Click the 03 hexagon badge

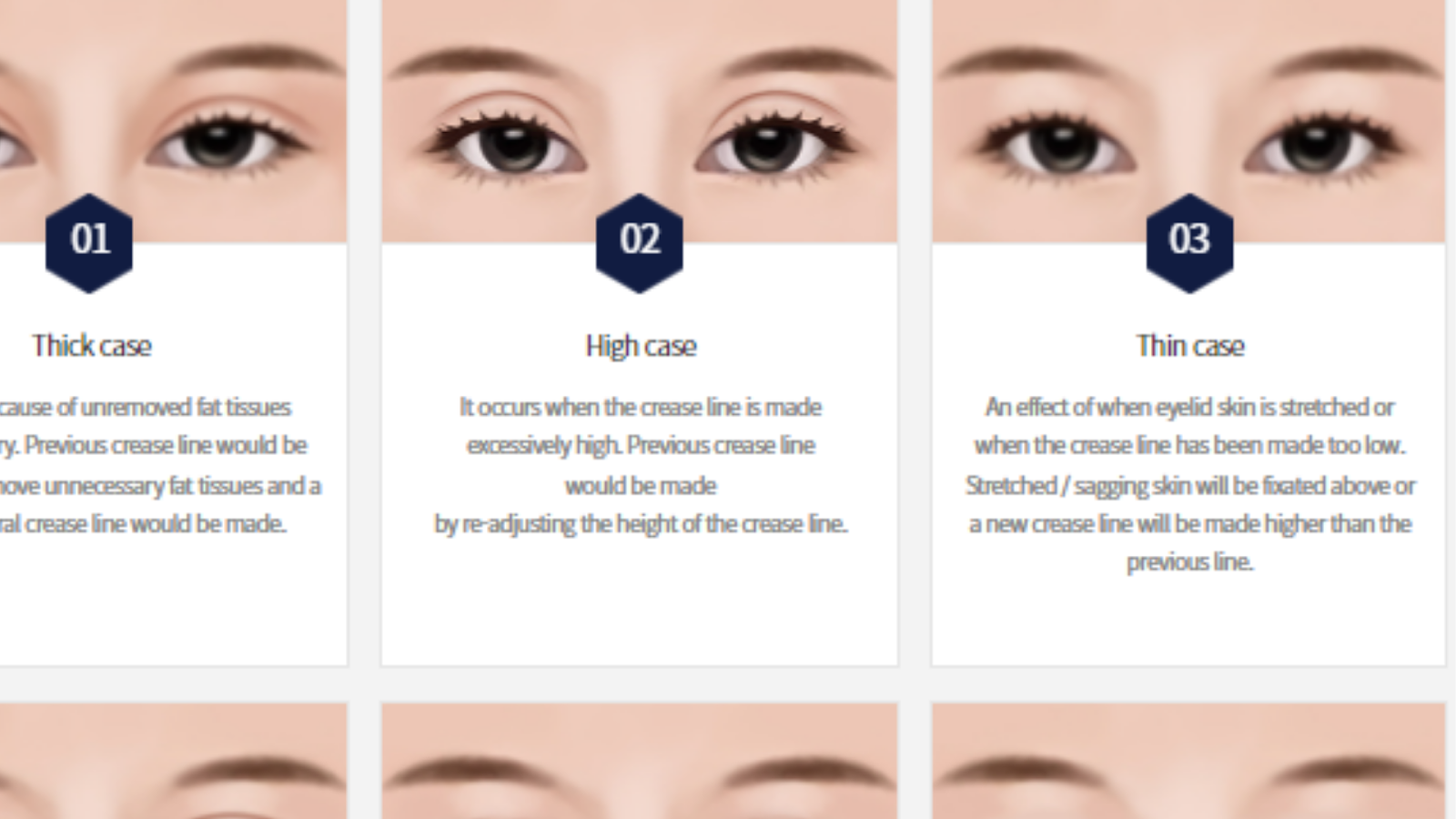pyautogui.click(x=1189, y=242)
